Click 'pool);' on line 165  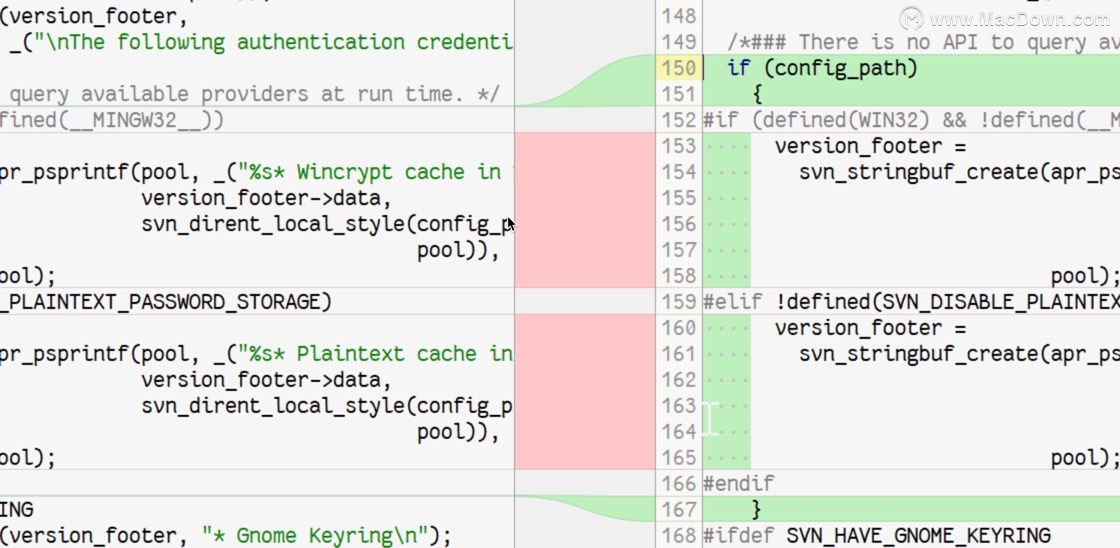point(1085,458)
